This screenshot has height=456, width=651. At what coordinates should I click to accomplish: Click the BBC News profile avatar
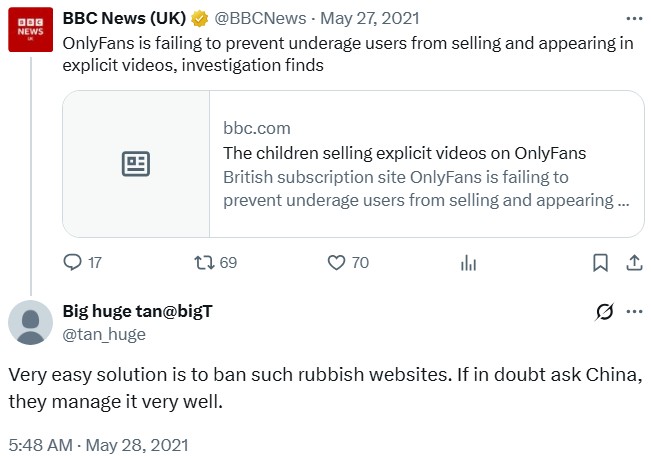(x=31, y=30)
